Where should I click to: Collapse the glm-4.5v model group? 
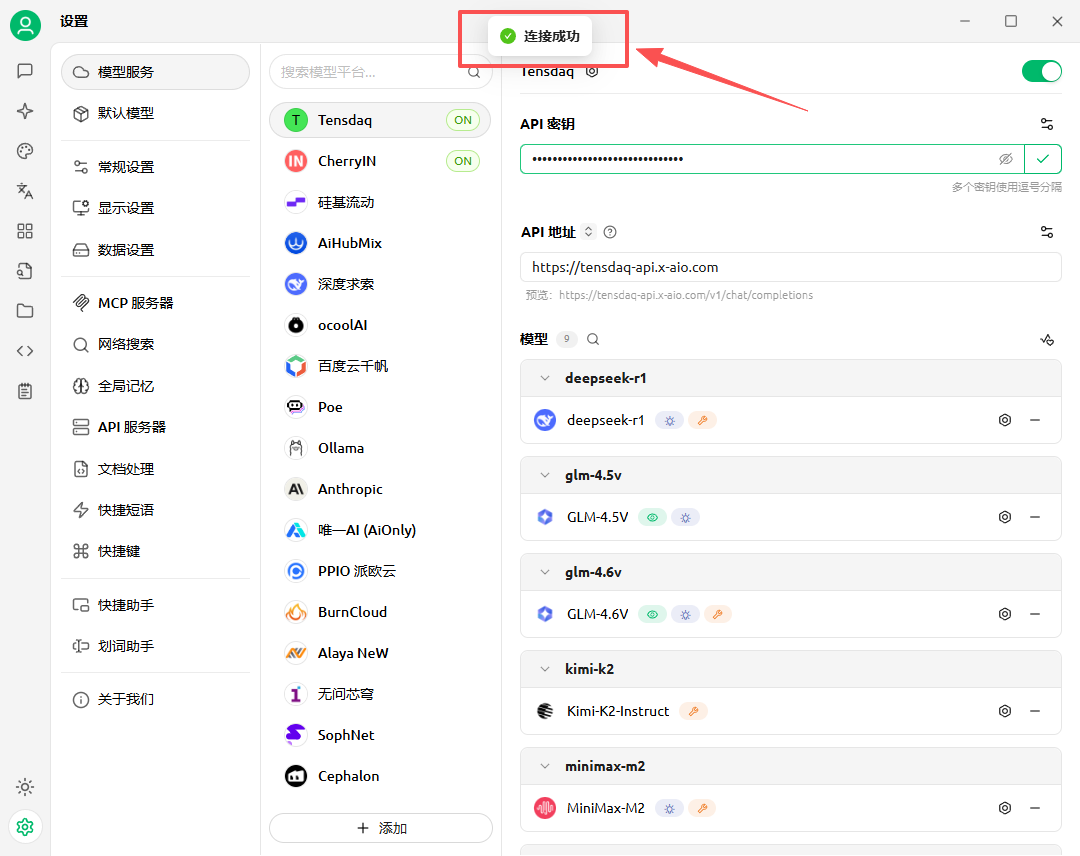coord(545,475)
